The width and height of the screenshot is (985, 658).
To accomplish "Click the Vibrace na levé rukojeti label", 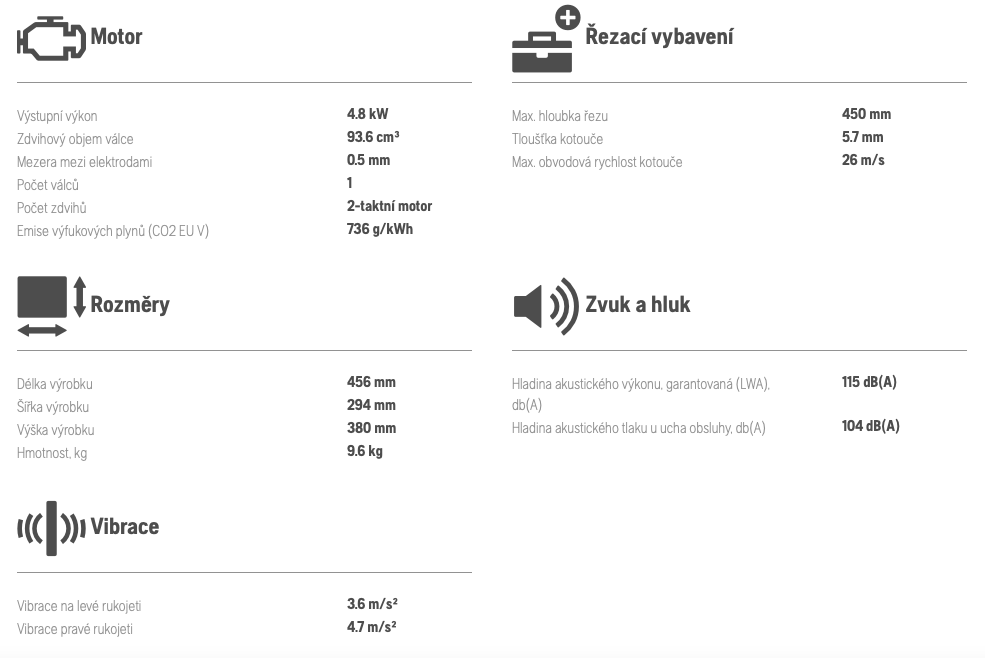I will point(79,606).
